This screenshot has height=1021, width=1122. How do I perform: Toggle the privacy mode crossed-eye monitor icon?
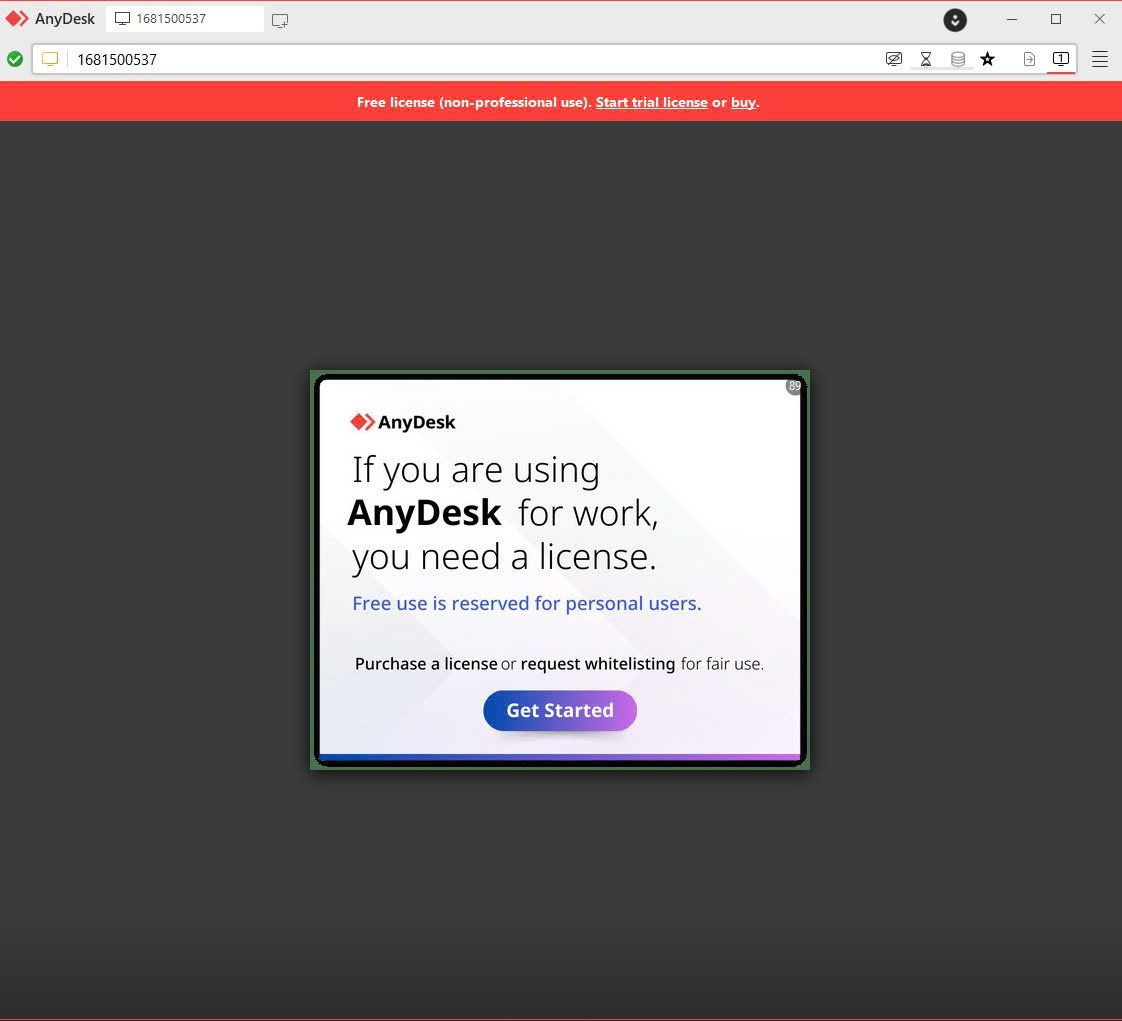click(894, 59)
